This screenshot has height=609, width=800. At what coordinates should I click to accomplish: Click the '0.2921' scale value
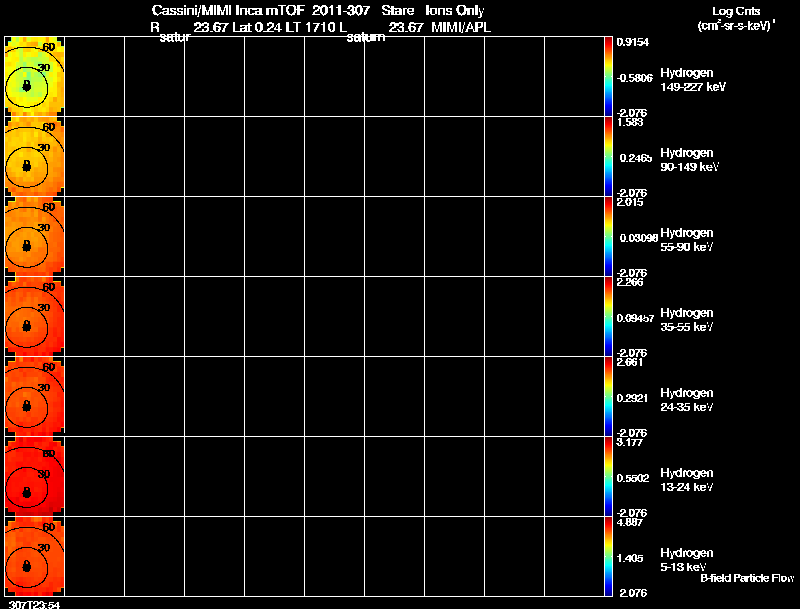632,398
